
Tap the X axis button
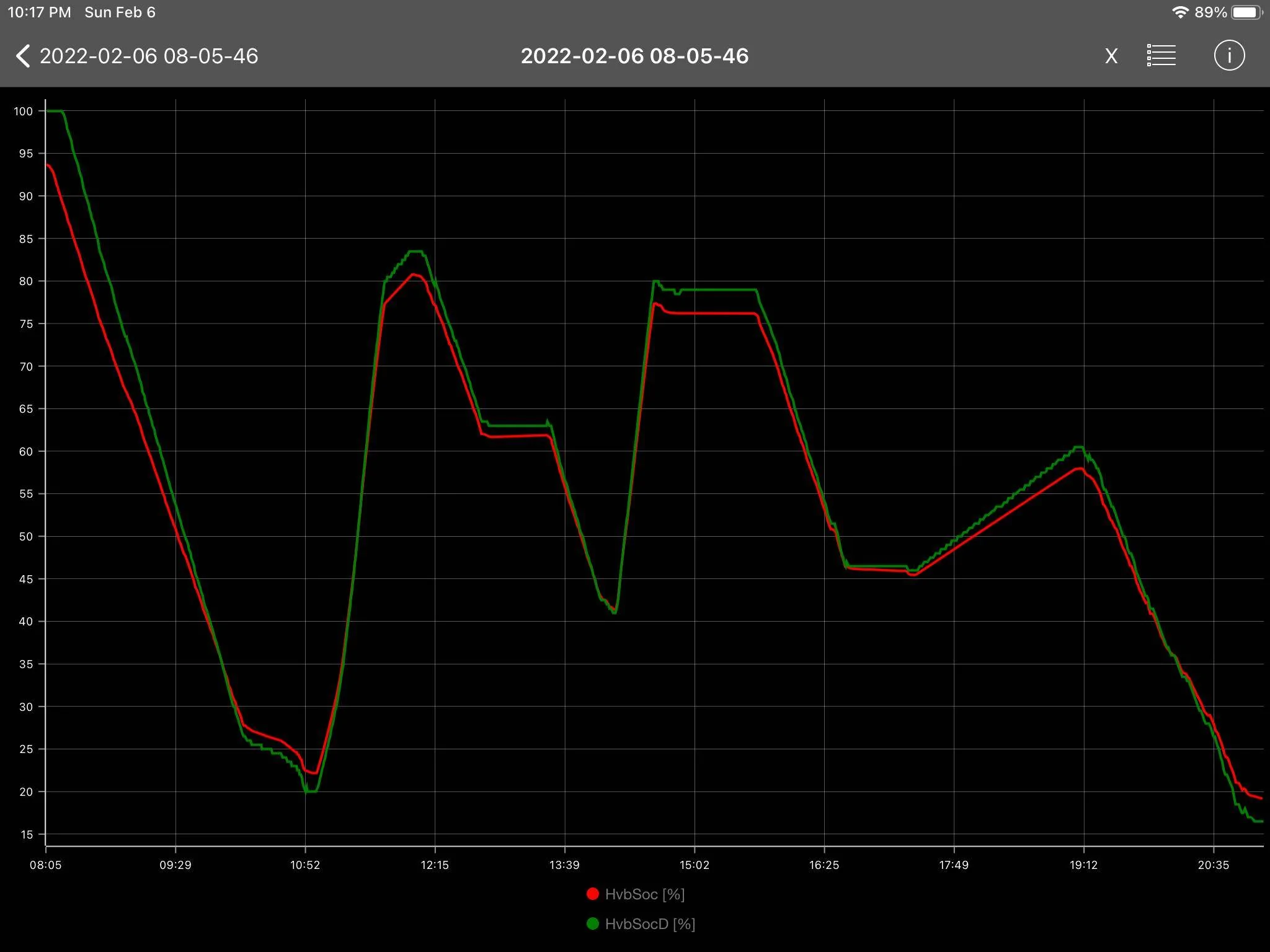[x=1111, y=56]
